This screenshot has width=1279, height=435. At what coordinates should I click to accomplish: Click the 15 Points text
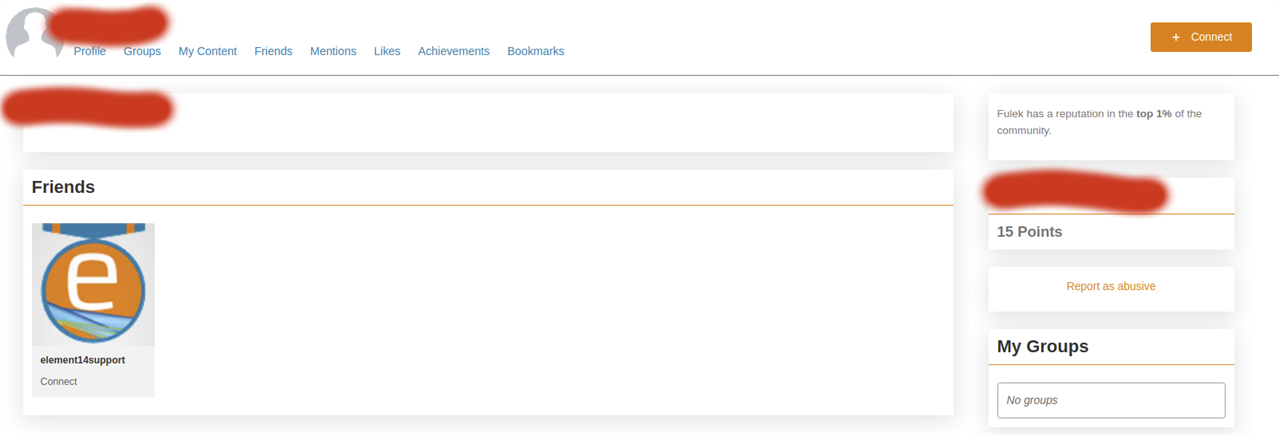(x=1030, y=232)
